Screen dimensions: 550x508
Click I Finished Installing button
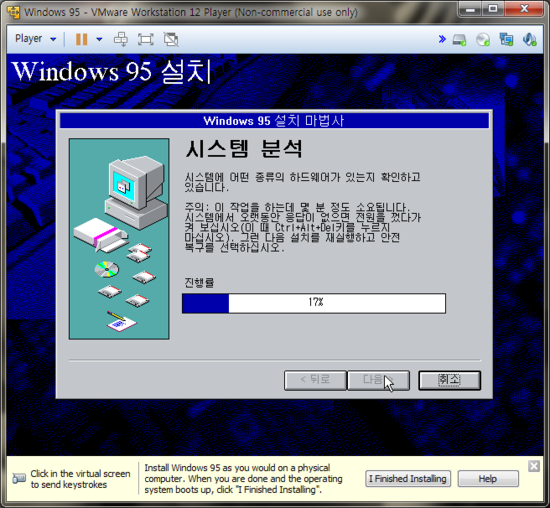point(408,479)
